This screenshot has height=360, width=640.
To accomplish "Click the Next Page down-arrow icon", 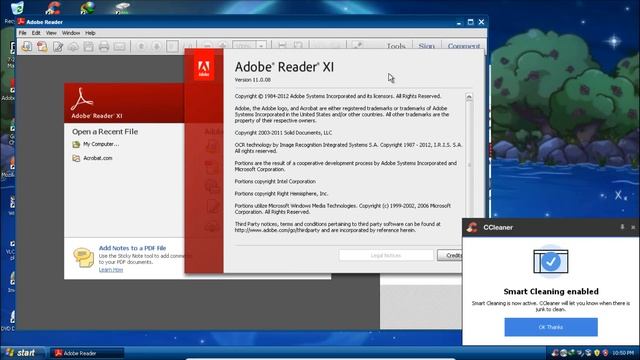I will click(x=157, y=47).
